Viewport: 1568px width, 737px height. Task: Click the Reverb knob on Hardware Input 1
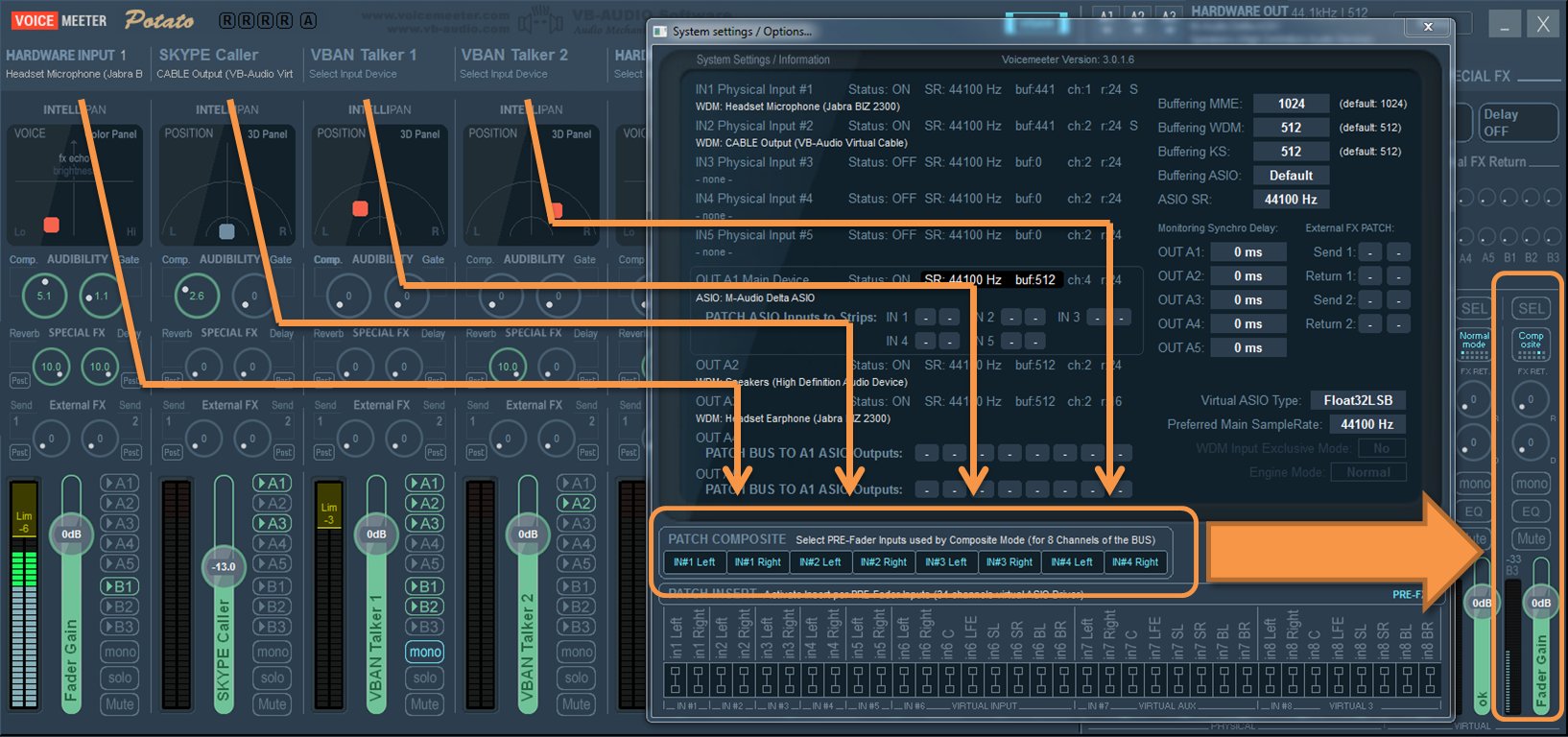point(50,366)
